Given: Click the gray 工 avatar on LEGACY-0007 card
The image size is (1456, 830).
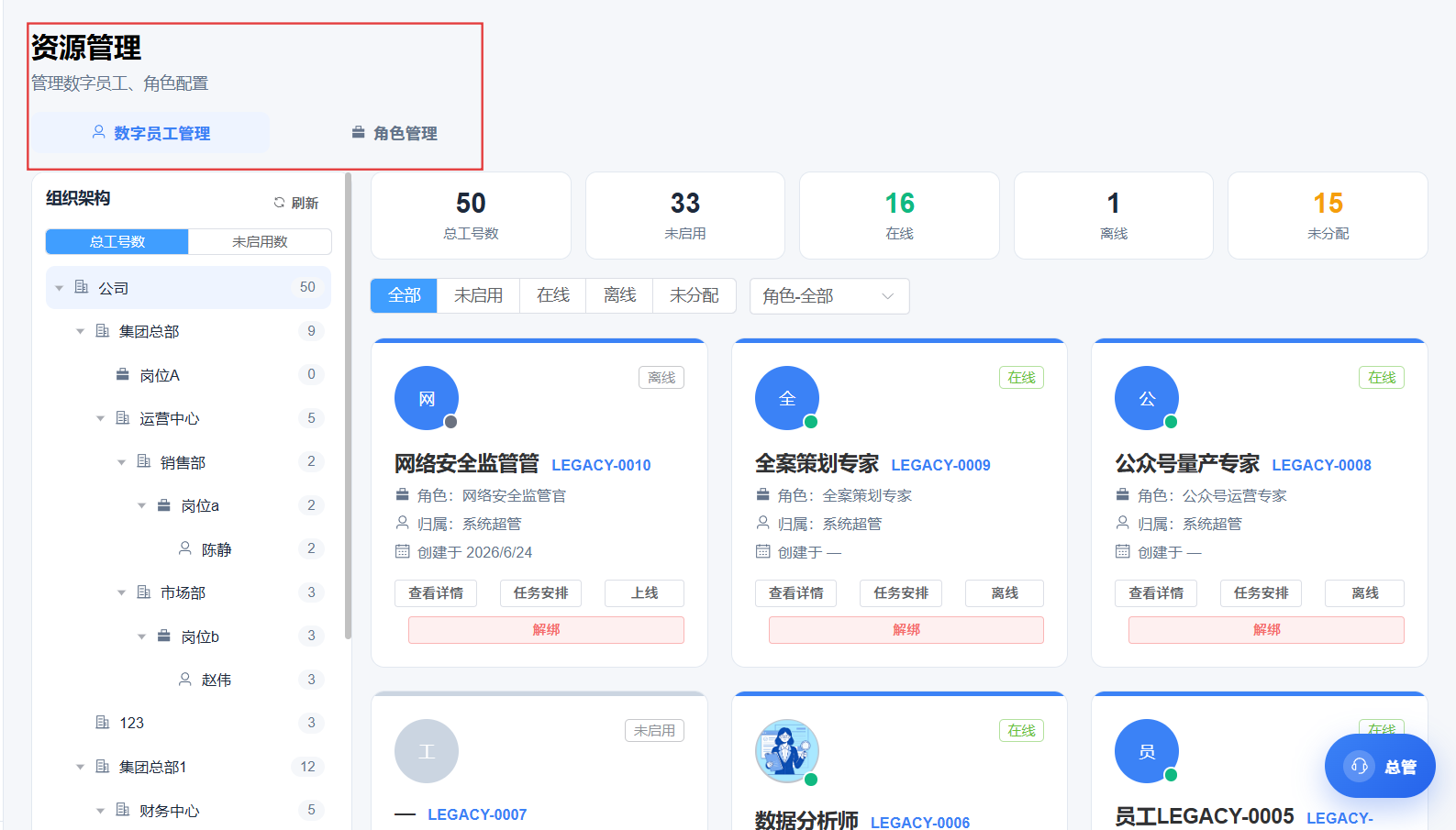Looking at the screenshot, I should point(427,751).
